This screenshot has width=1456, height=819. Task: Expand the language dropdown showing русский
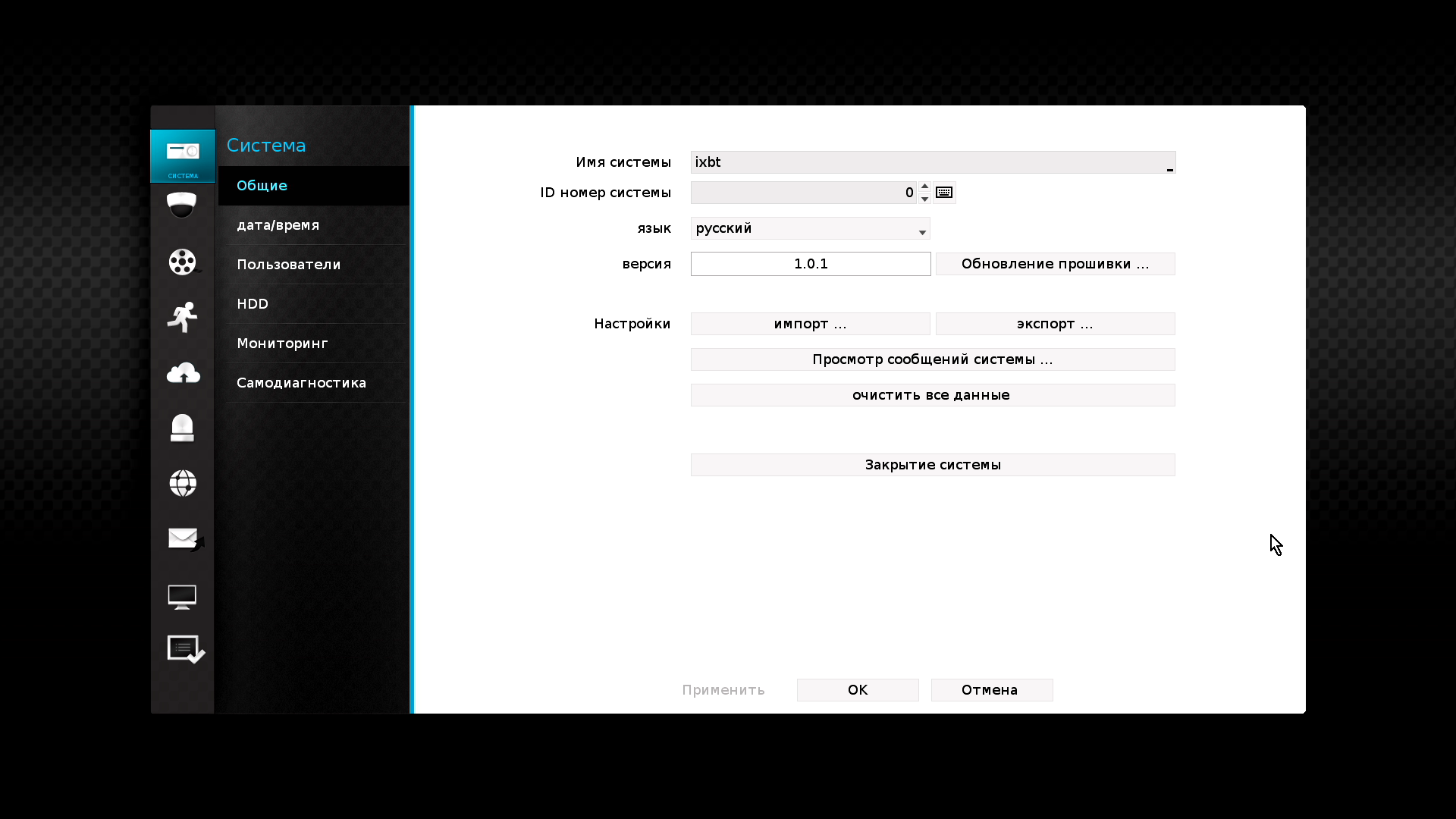pyautogui.click(x=810, y=228)
